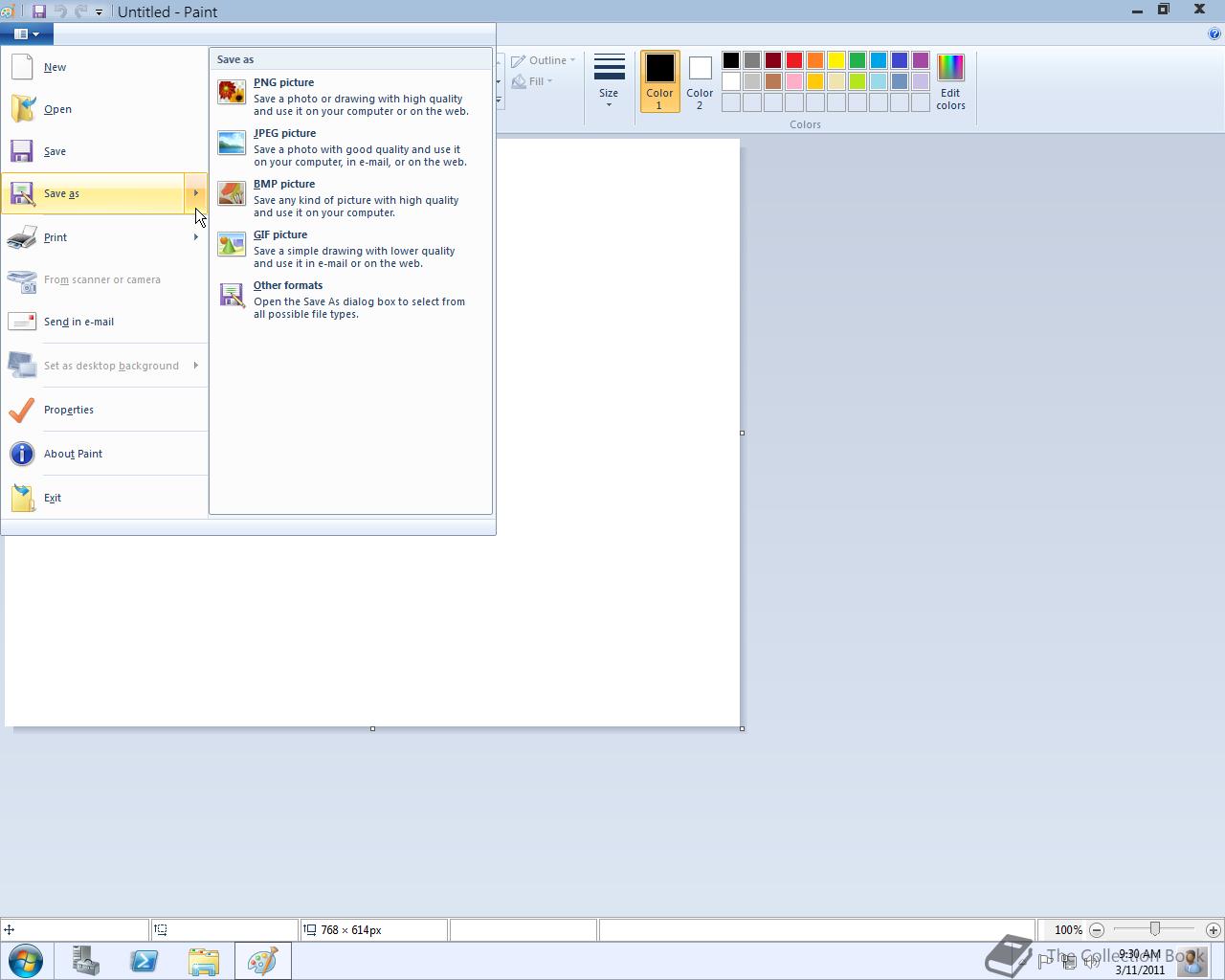The height and width of the screenshot is (980, 1225).
Task: Click the Exit icon
Action: coord(22,498)
